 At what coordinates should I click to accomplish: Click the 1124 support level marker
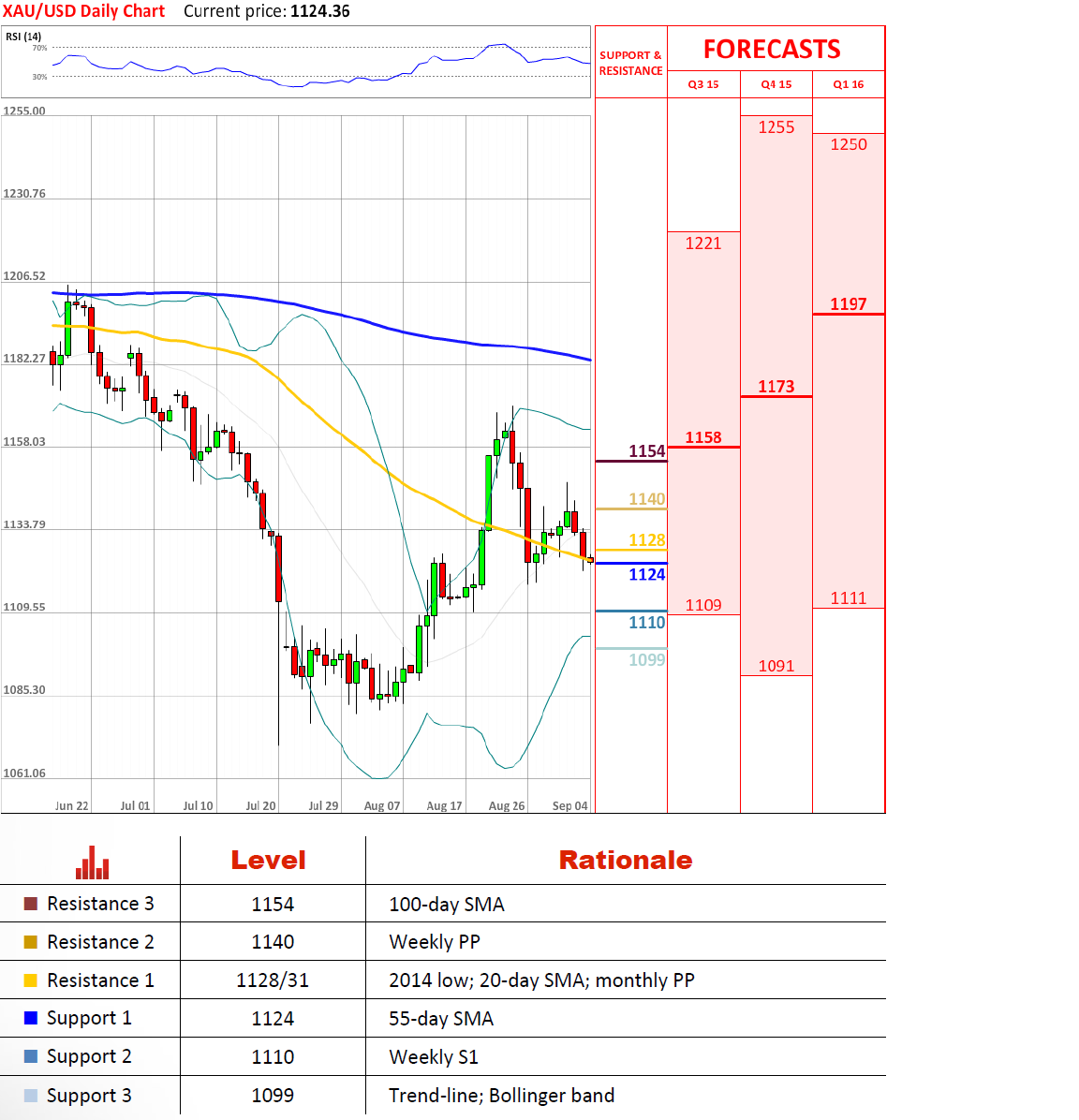coord(646,574)
